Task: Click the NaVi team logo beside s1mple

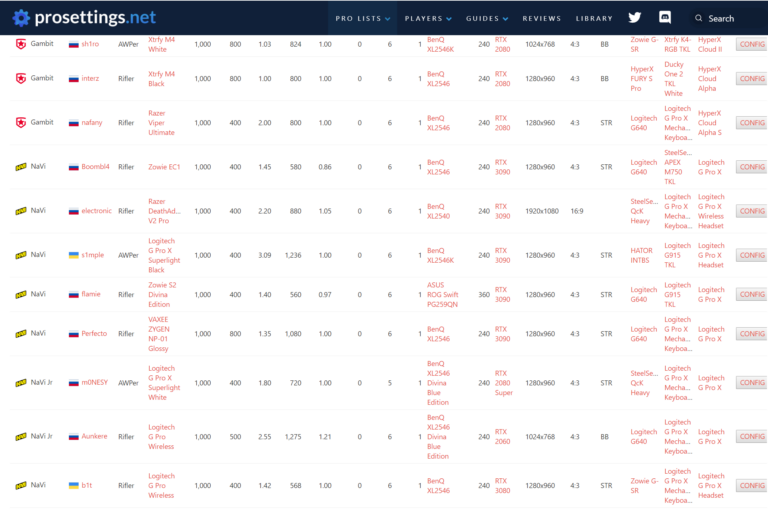Action: [21, 255]
